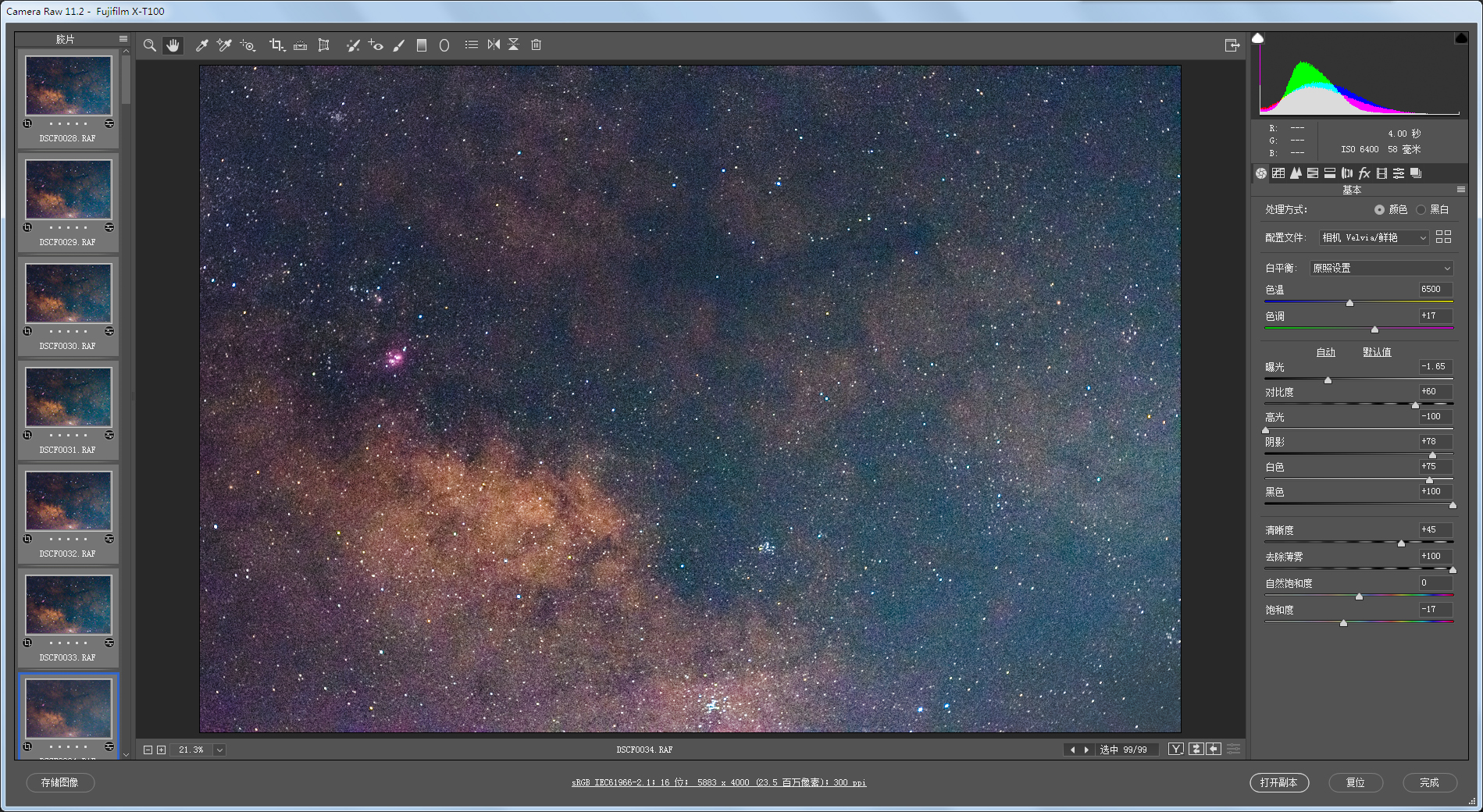Click the zoom in plus button
1483x812 pixels.
161,750
